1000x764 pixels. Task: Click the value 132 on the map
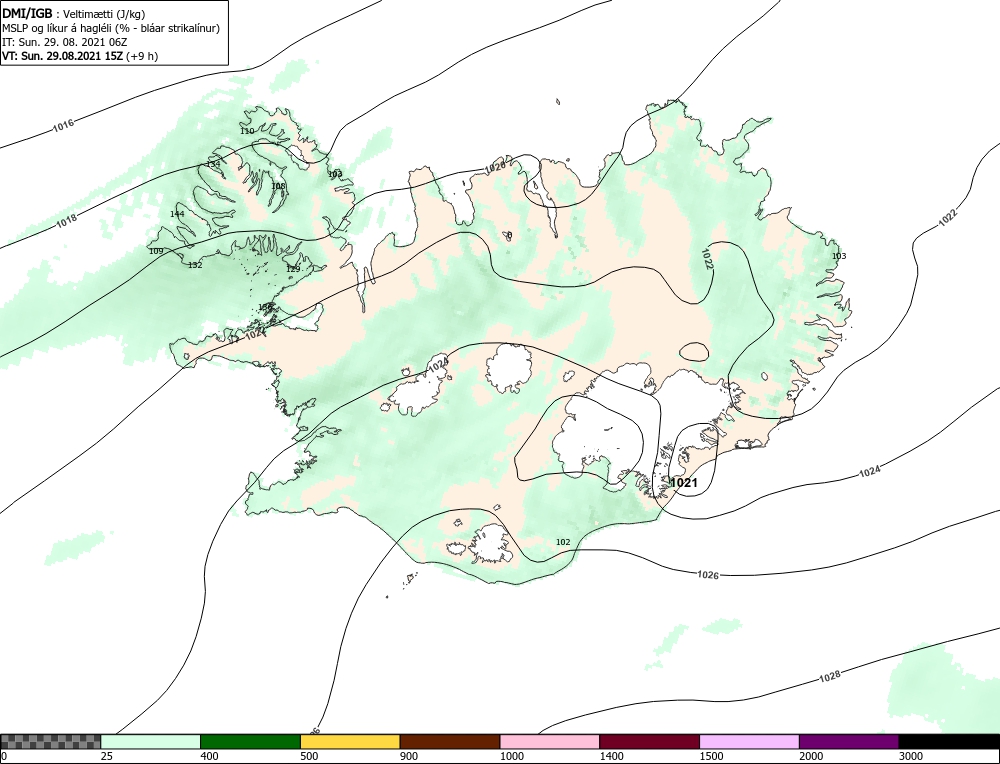tap(195, 265)
